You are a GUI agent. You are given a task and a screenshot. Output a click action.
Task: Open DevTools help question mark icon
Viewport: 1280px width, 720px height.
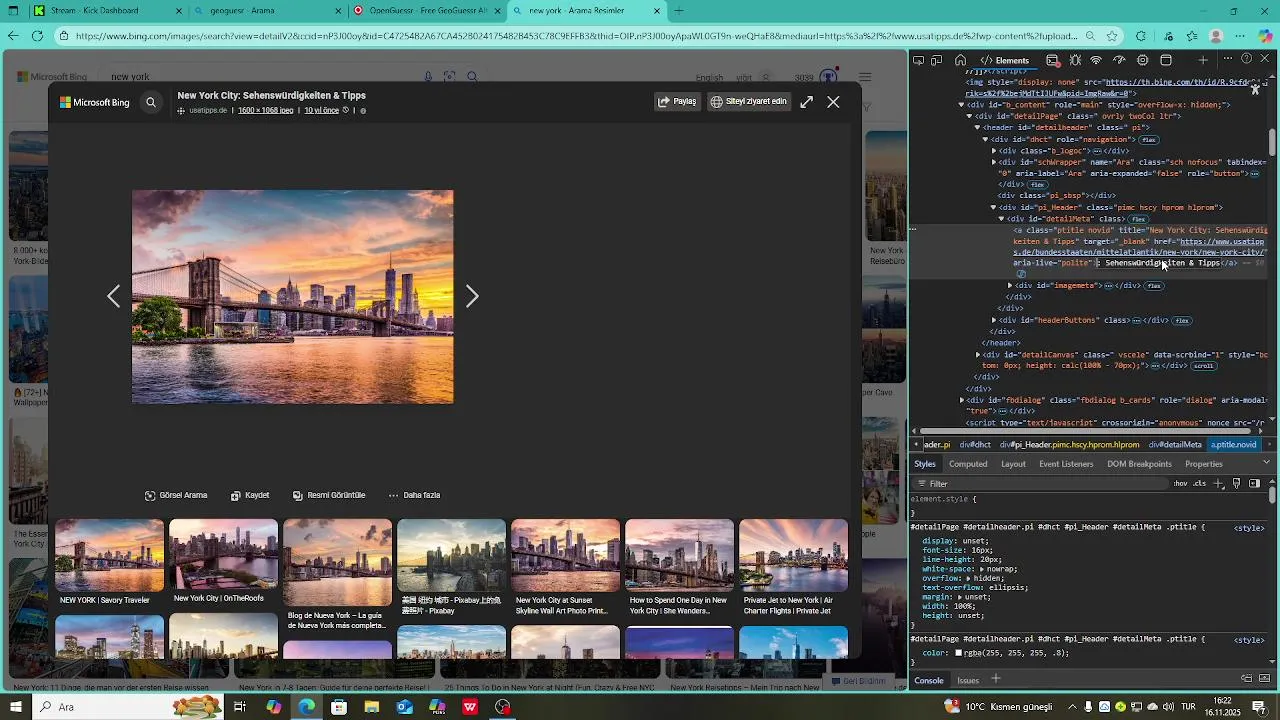[x=1247, y=60]
